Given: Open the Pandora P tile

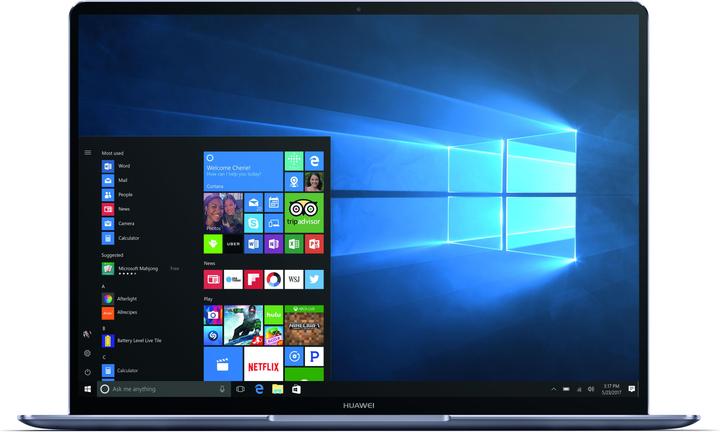Looking at the screenshot, I should [314, 356].
